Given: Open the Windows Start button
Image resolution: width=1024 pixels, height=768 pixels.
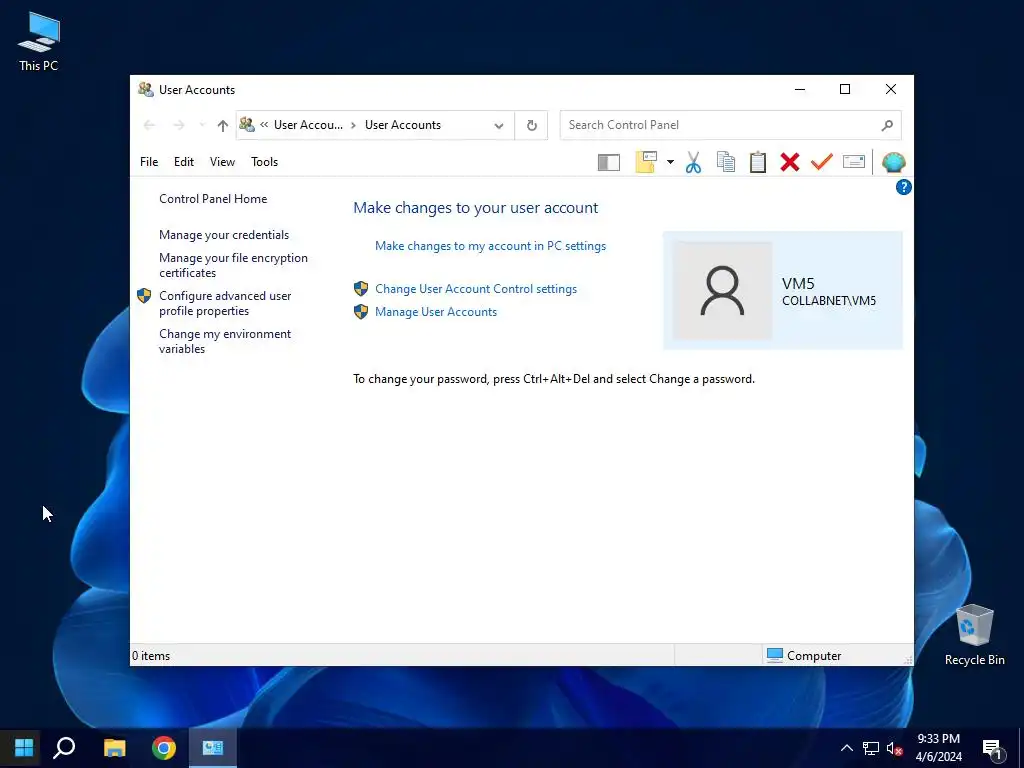Looking at the screenshot, I should coord(24,747).
